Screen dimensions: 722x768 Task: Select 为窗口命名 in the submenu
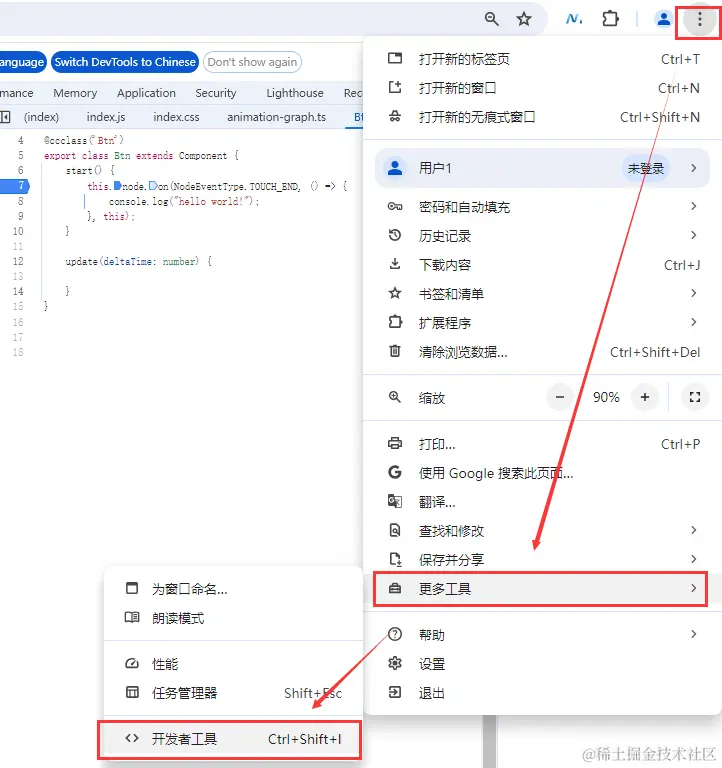(x=233, y=588)
